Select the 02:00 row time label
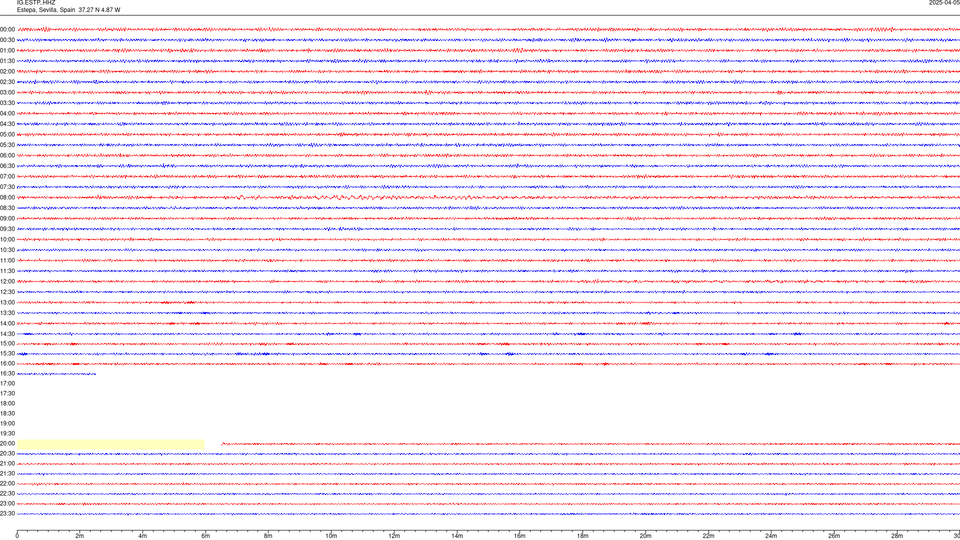 (7, 71)
